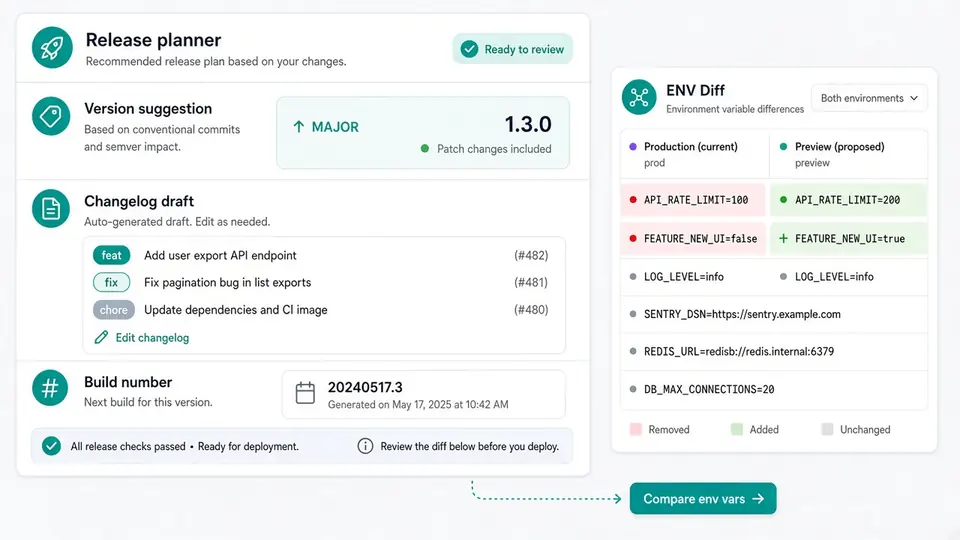This screenshot has height=540, width=960.
Task: Click the rocket Release planner icon
Action: click(x=52, y=47)
